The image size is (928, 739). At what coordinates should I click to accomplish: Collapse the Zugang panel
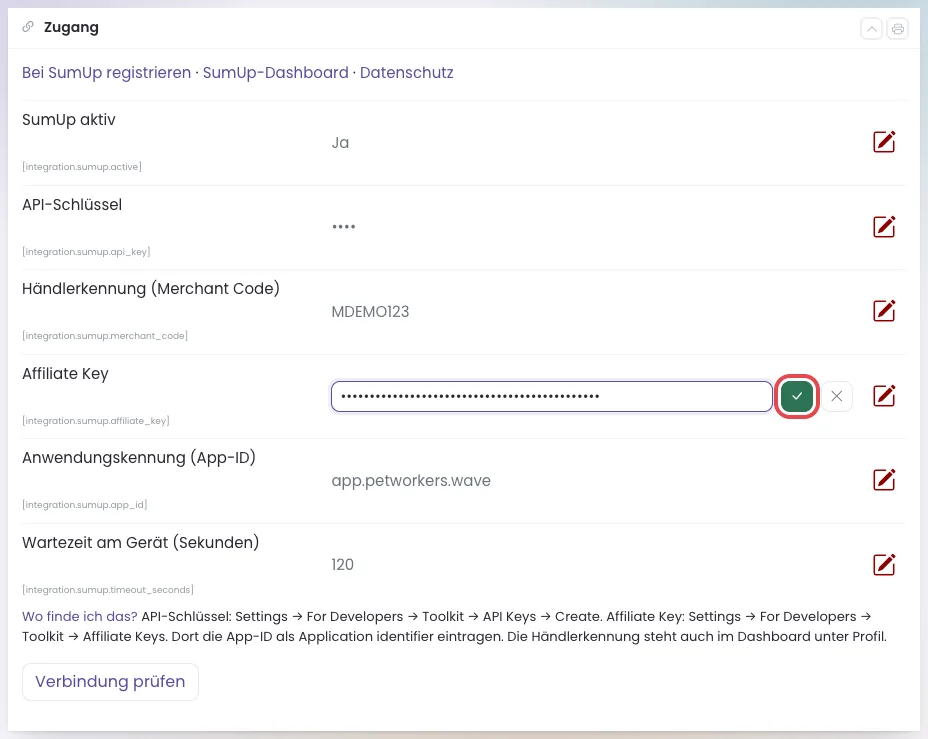tap(871, 28)
